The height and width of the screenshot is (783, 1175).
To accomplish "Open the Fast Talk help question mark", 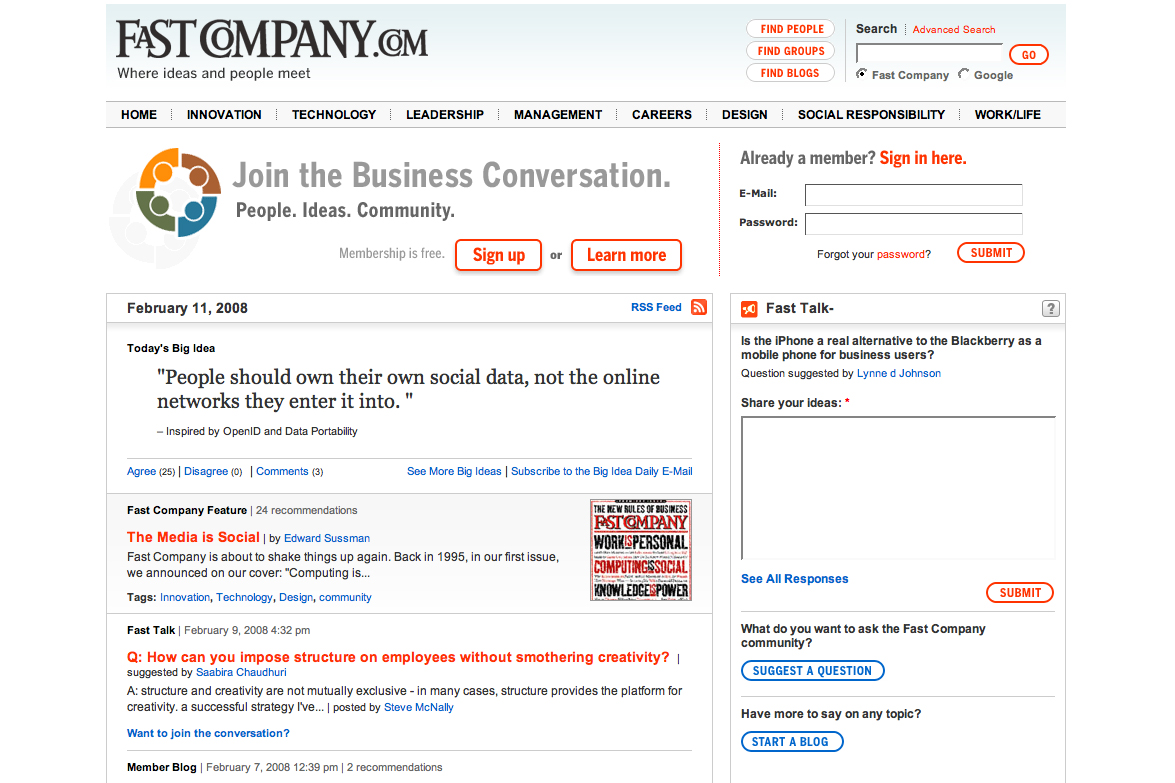I will pyautogui.click(x=1050, y=308).
